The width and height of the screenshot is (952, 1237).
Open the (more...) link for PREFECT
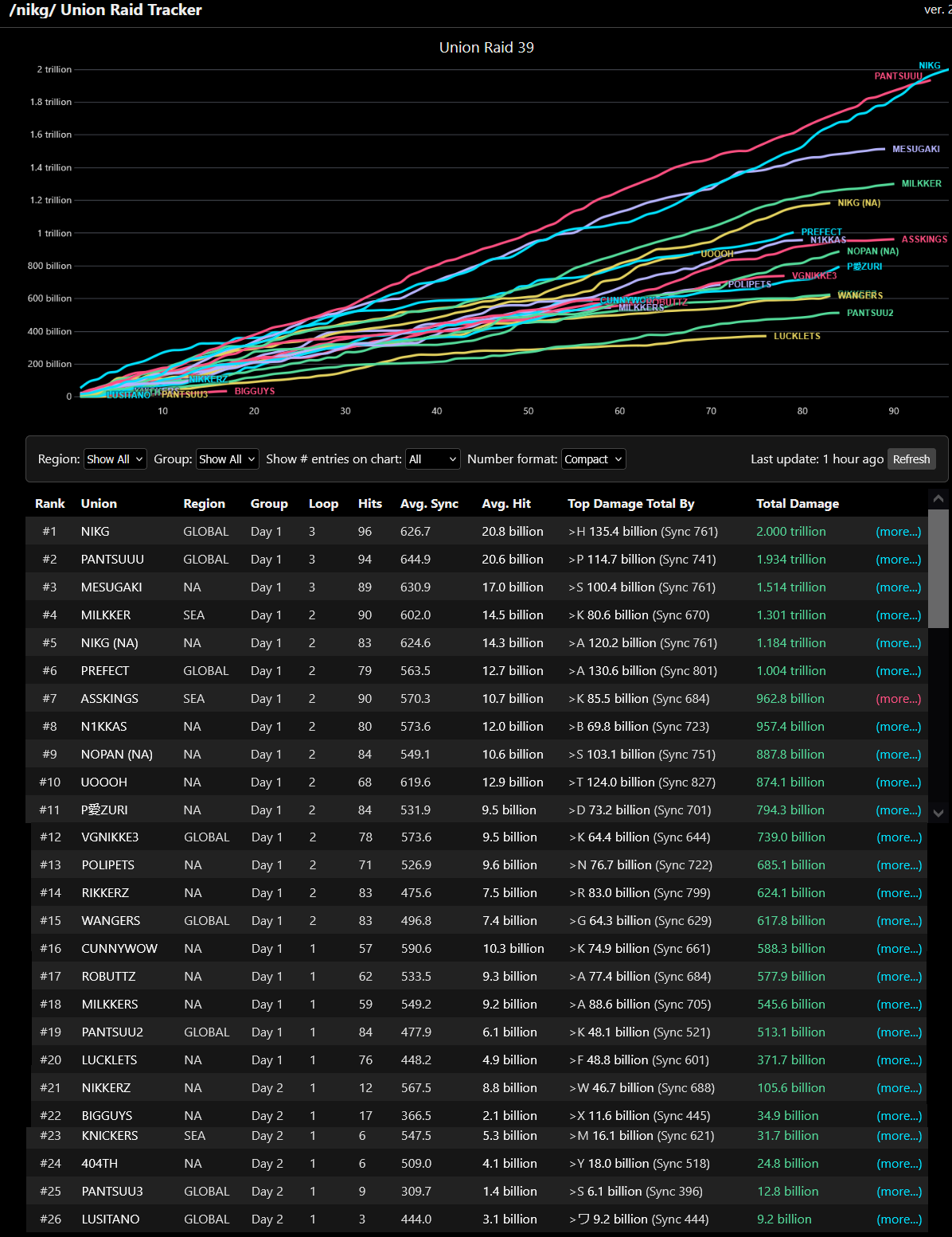click(899, 671)
